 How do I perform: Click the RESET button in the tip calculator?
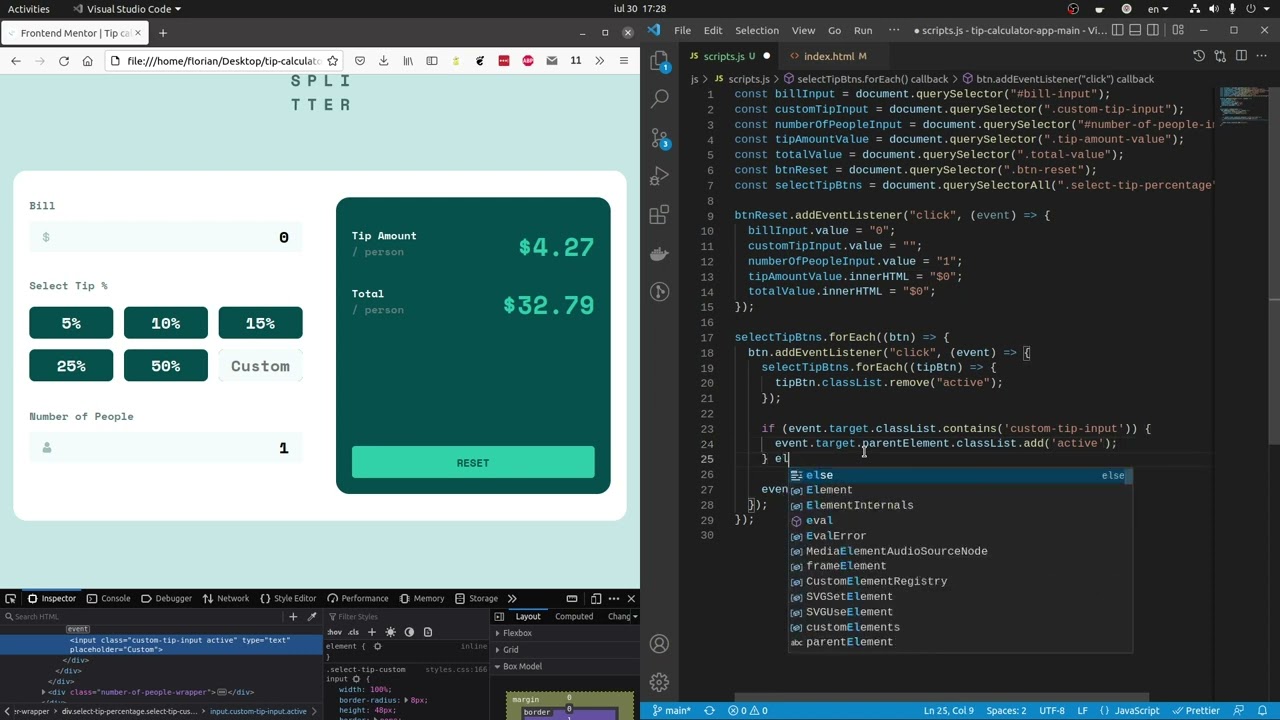point(473,463)
